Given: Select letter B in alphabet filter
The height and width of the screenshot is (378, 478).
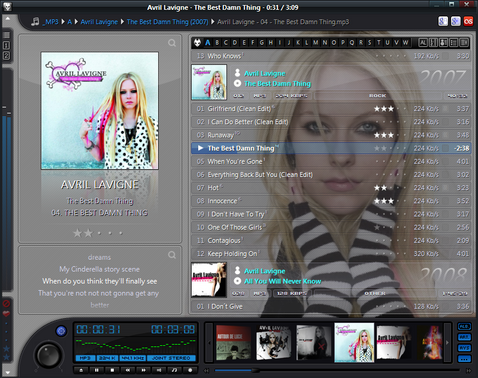Looking at the screenshot, I should 217,42.
